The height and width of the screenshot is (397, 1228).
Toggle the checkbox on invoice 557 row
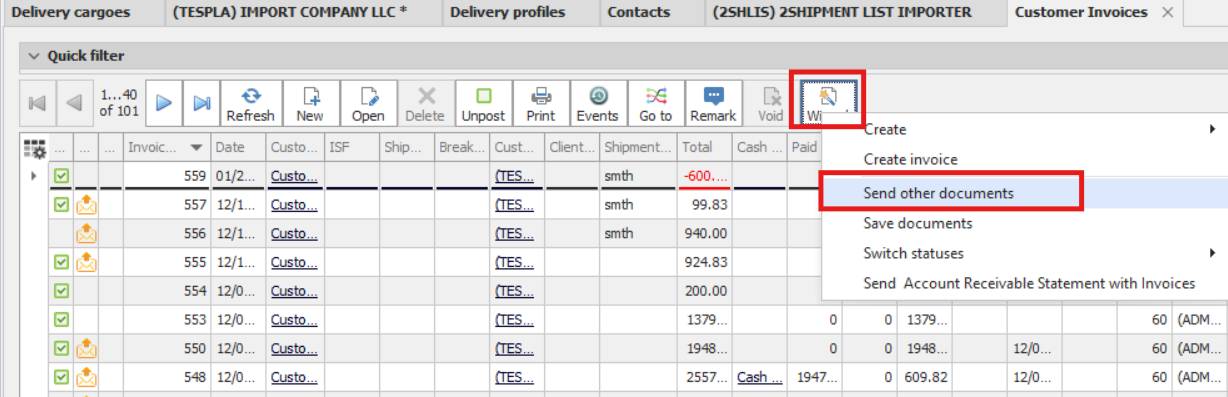point(61,205)
